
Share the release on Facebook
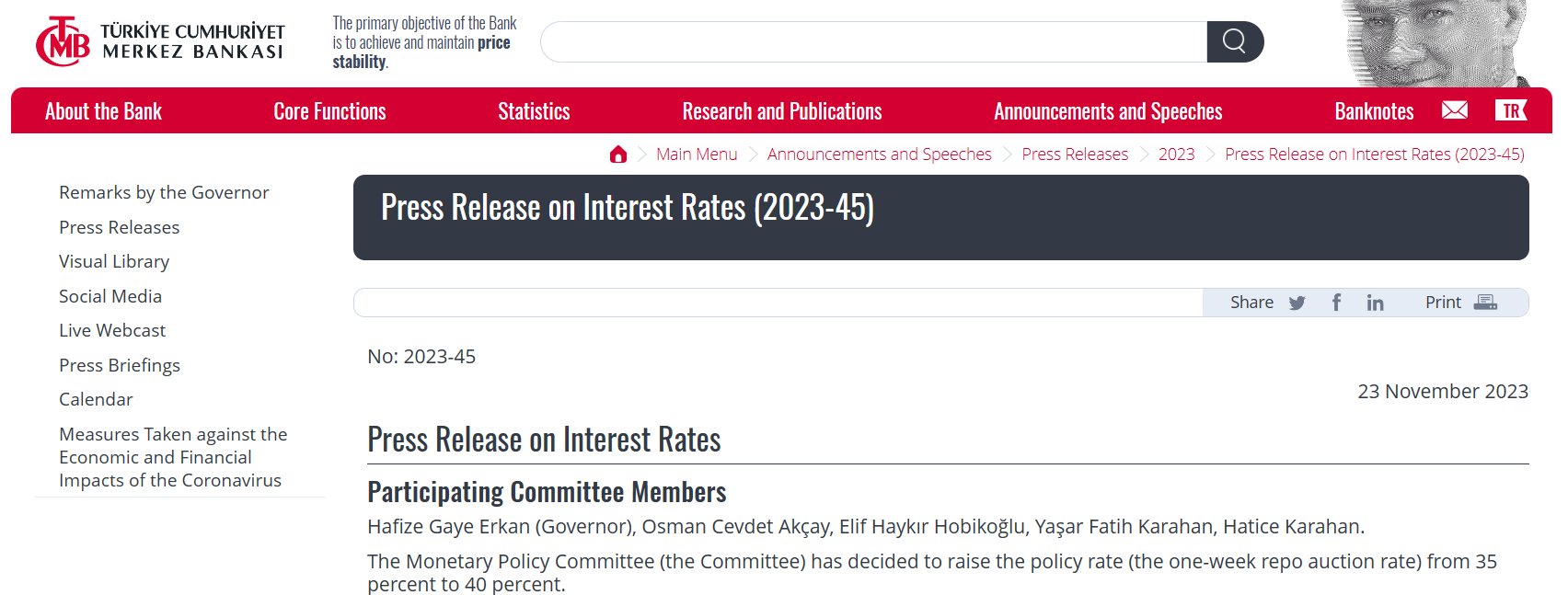click(1336, 303)
